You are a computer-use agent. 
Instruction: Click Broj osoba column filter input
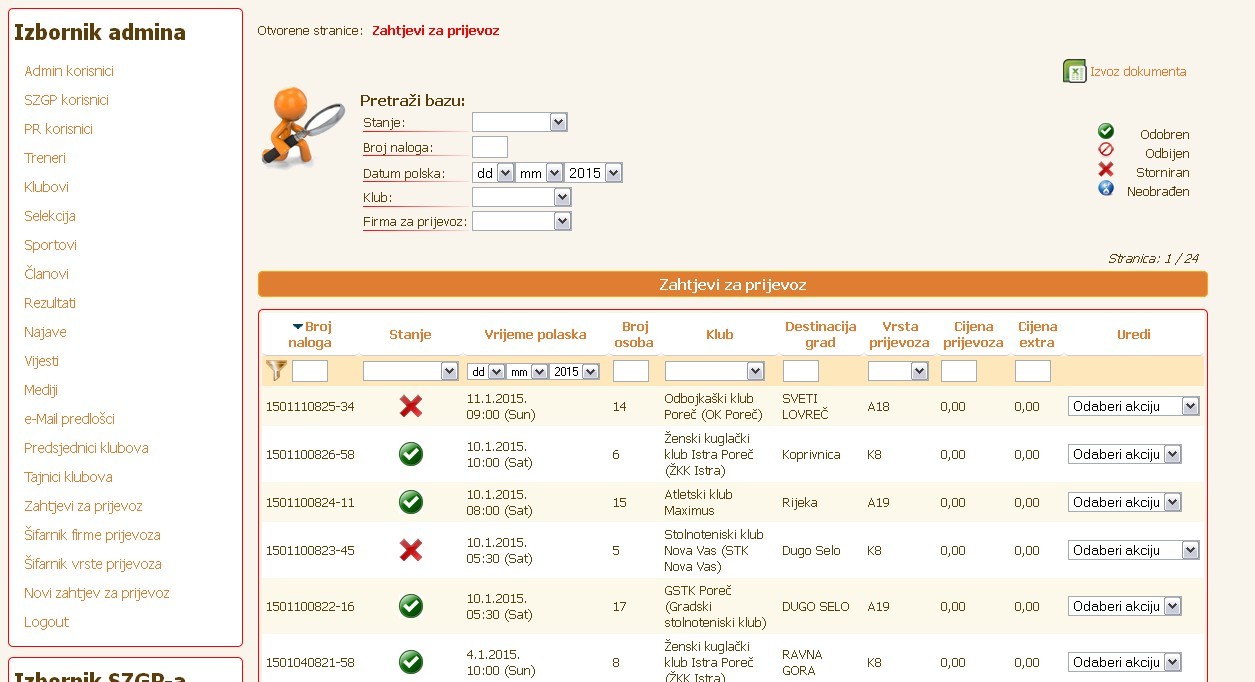(x=631, y=371)
